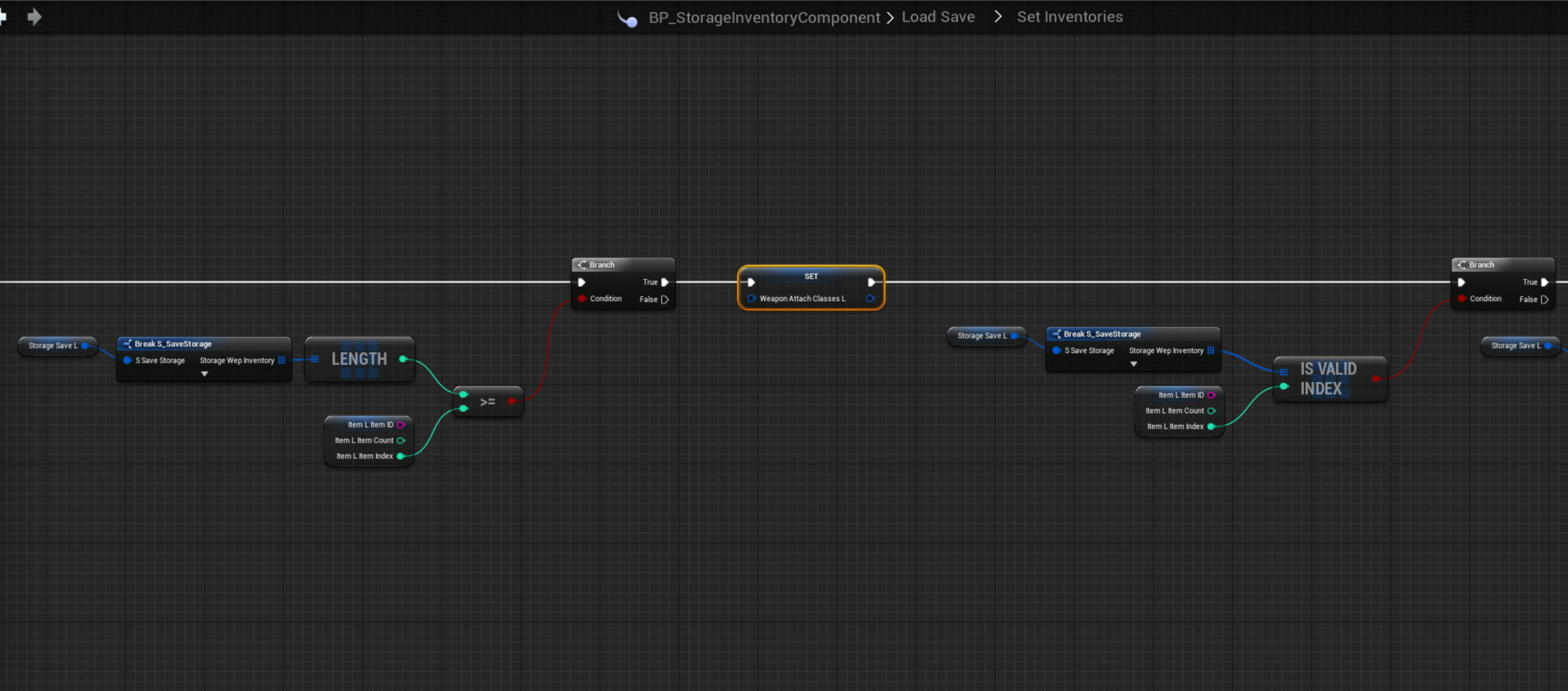The height and width of the screenshot is (691, 1568).
Task: Click the red output pin on >= node
Action: 512,401
